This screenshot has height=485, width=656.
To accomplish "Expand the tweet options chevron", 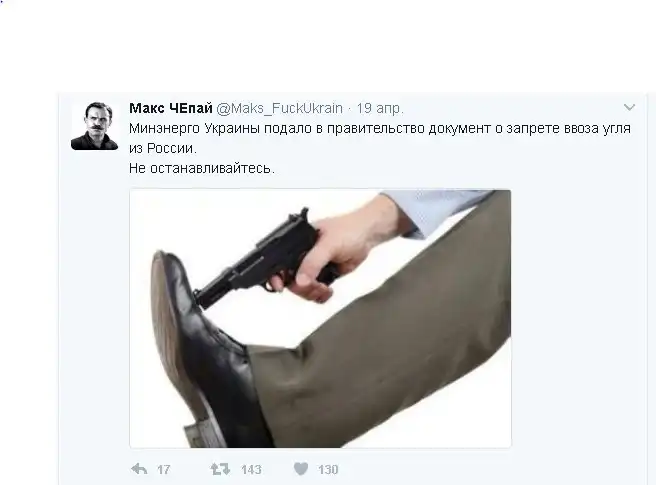I will [x=629, y=108].
